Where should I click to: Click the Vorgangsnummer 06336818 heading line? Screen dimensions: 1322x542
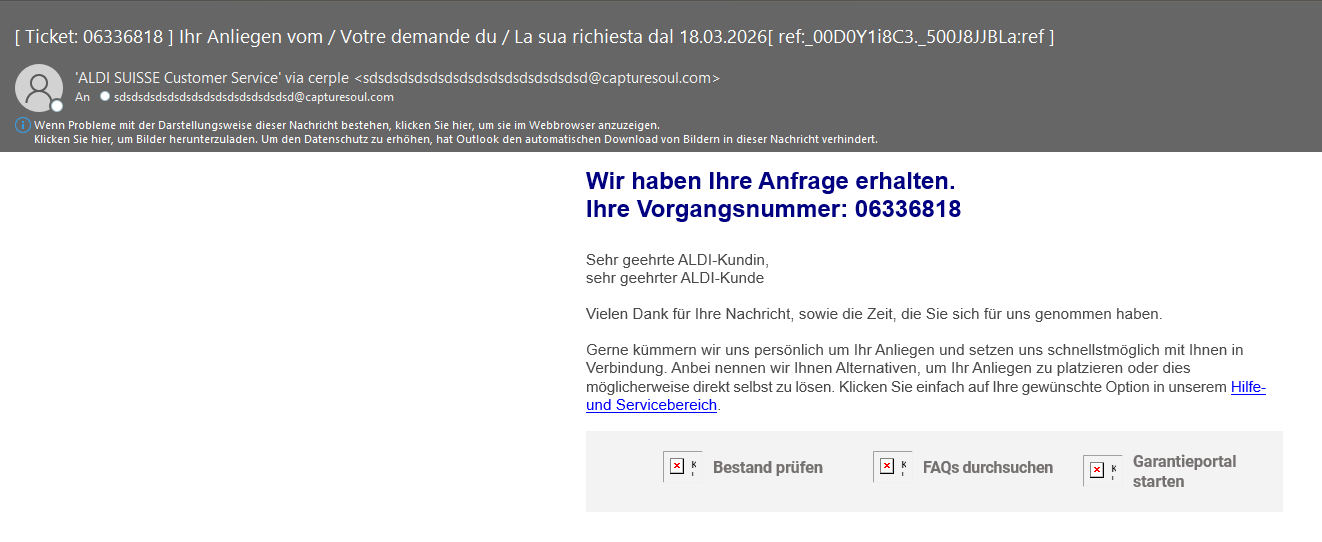[x=773, y=209]
